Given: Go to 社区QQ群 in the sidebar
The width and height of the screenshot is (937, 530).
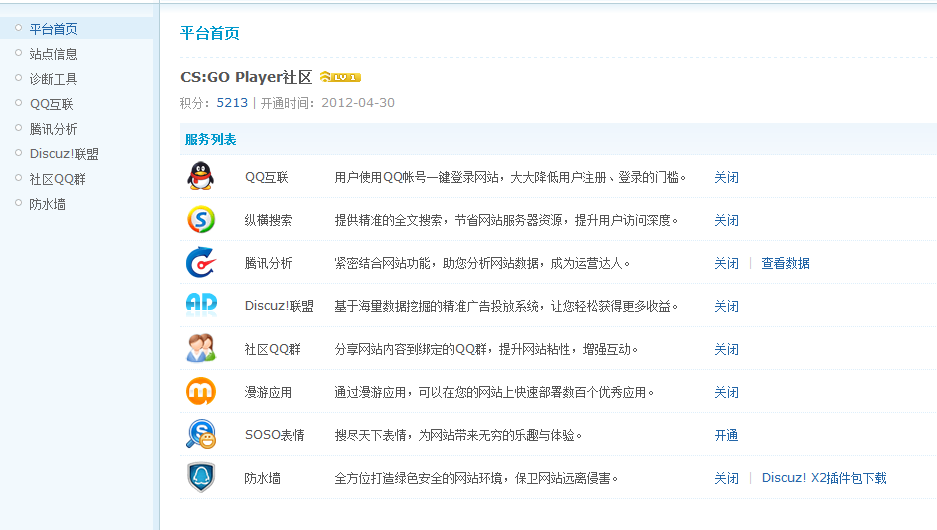Looking at the screenshot, I should (58, 179).
